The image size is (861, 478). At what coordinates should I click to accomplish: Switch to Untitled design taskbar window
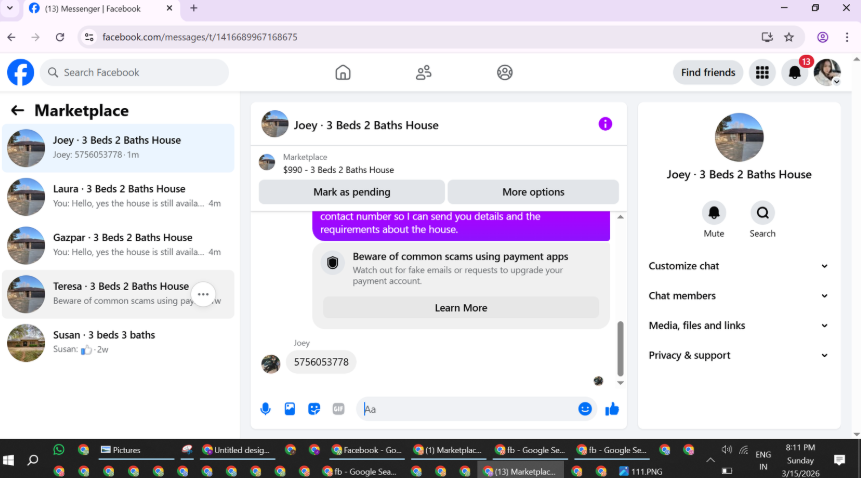[x=236, y=450]
